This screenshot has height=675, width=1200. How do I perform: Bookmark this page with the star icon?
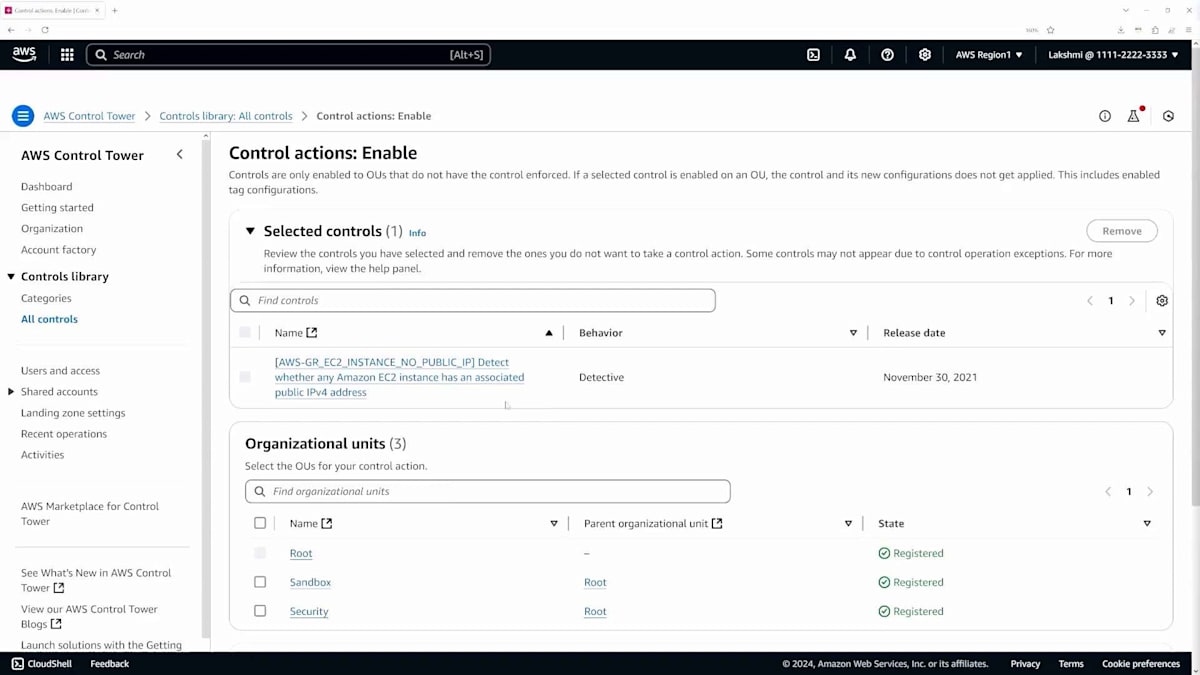pyautogui.click(x=1051, y=30)
